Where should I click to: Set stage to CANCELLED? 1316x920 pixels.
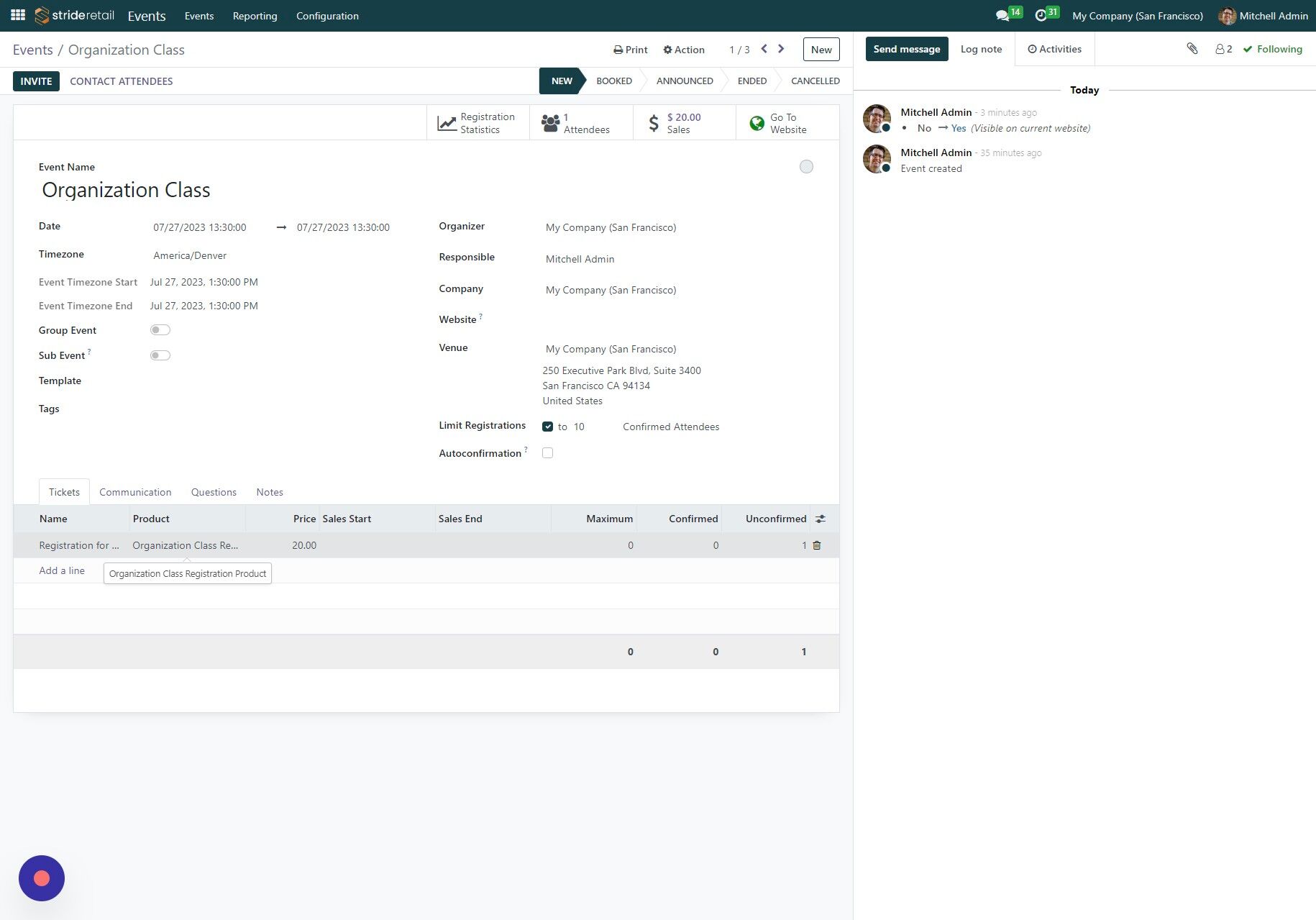tap(815, 81)
